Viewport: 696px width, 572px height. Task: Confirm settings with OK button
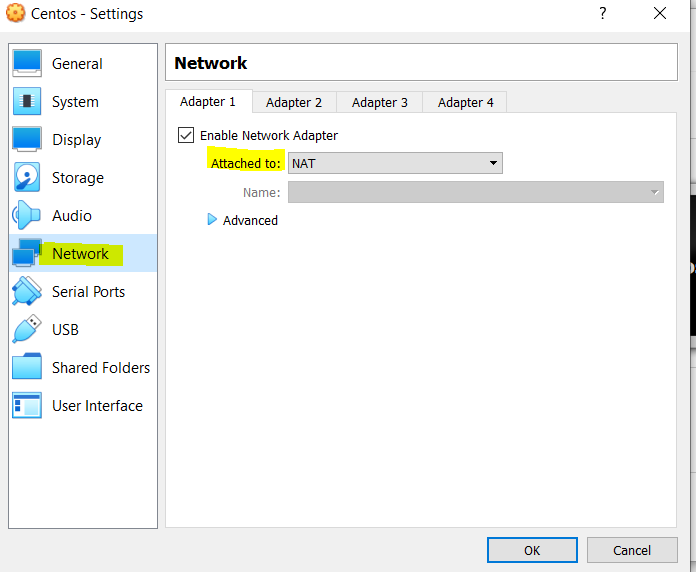[x=532, y=550]
